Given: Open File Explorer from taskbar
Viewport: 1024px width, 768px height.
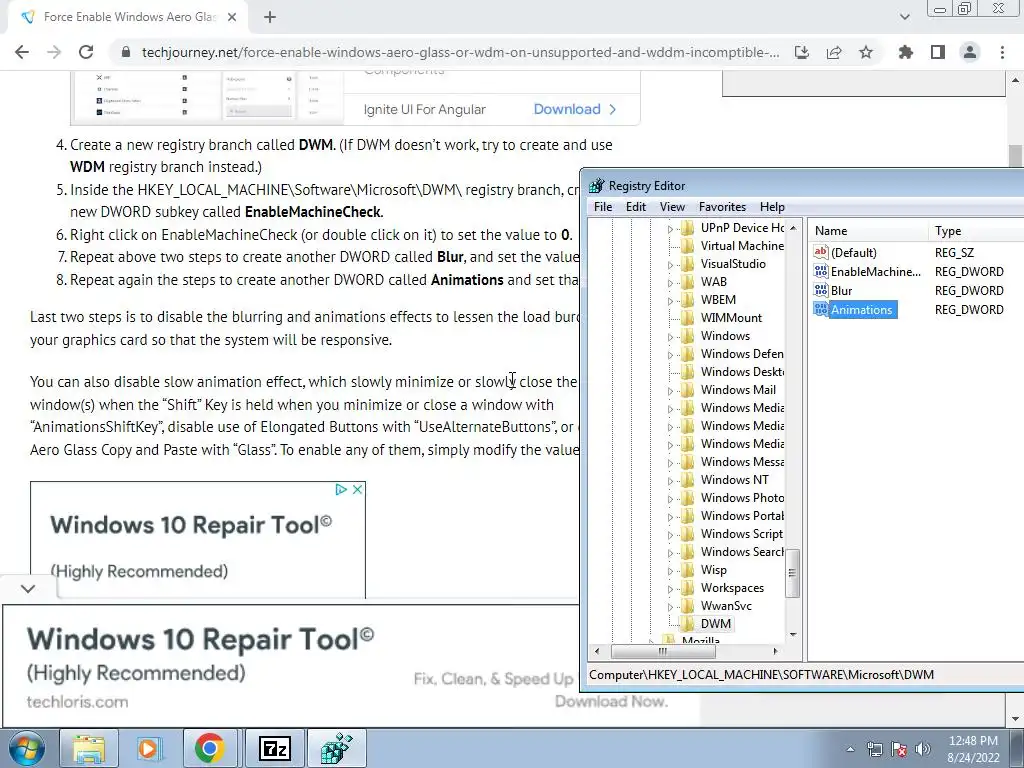Looking at the screenshot, I should (89, 748).
